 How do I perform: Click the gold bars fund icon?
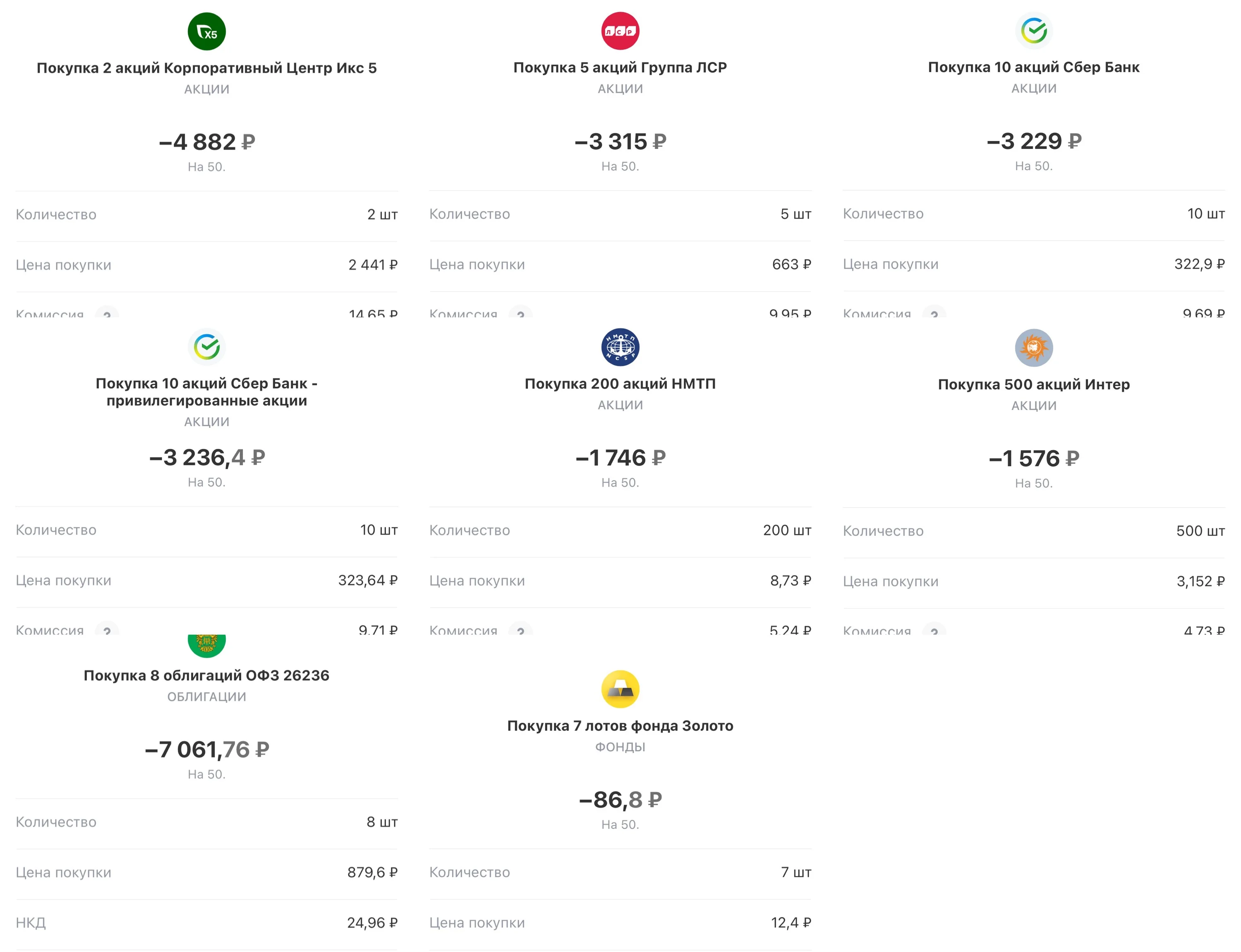click(620, 689)
